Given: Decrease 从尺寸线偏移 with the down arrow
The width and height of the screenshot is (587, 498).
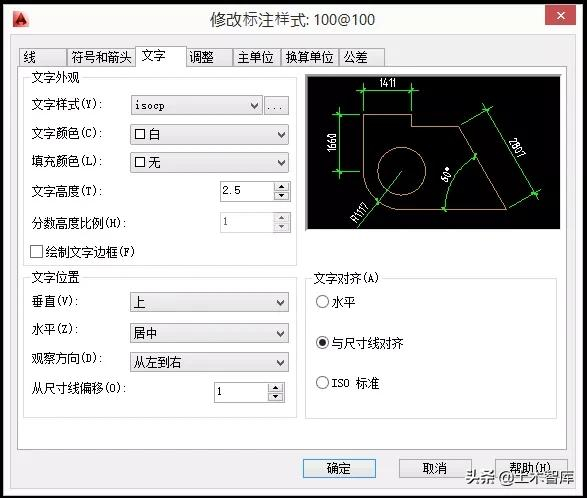Looking at the screenshot, I should 276,397.
